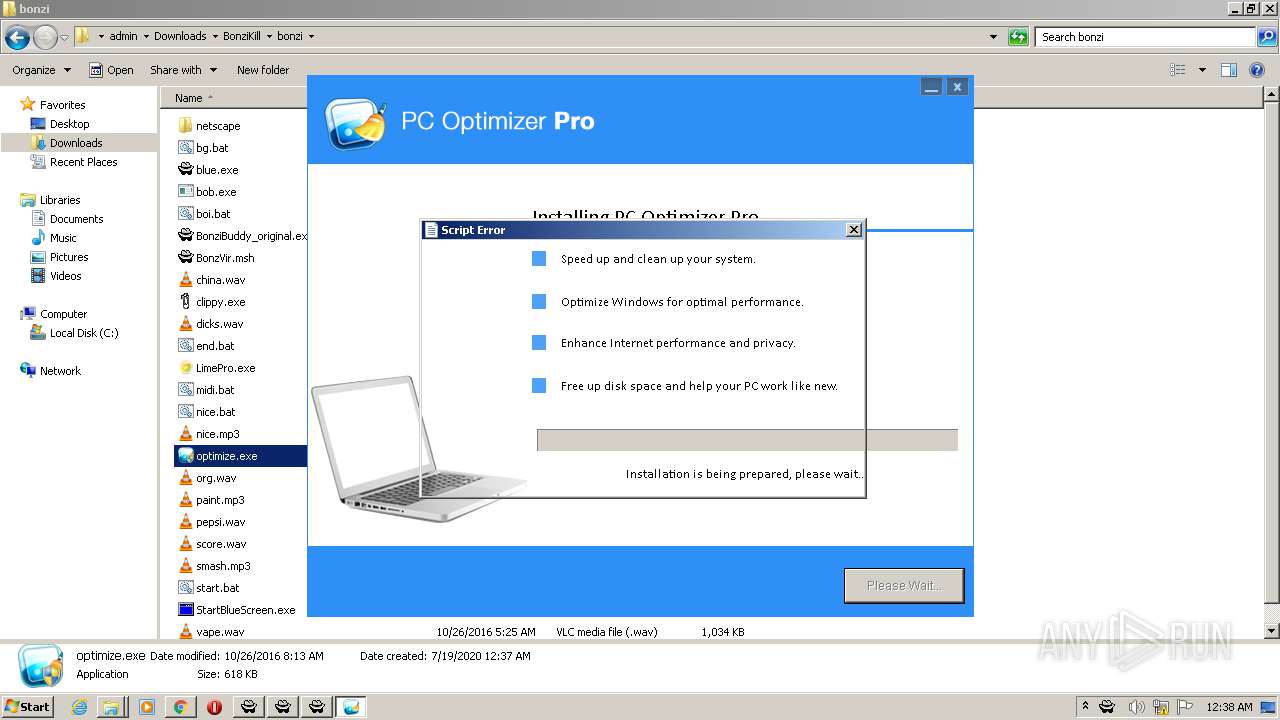
Task: Click the installation progress bar
Action: click(747, 440)
